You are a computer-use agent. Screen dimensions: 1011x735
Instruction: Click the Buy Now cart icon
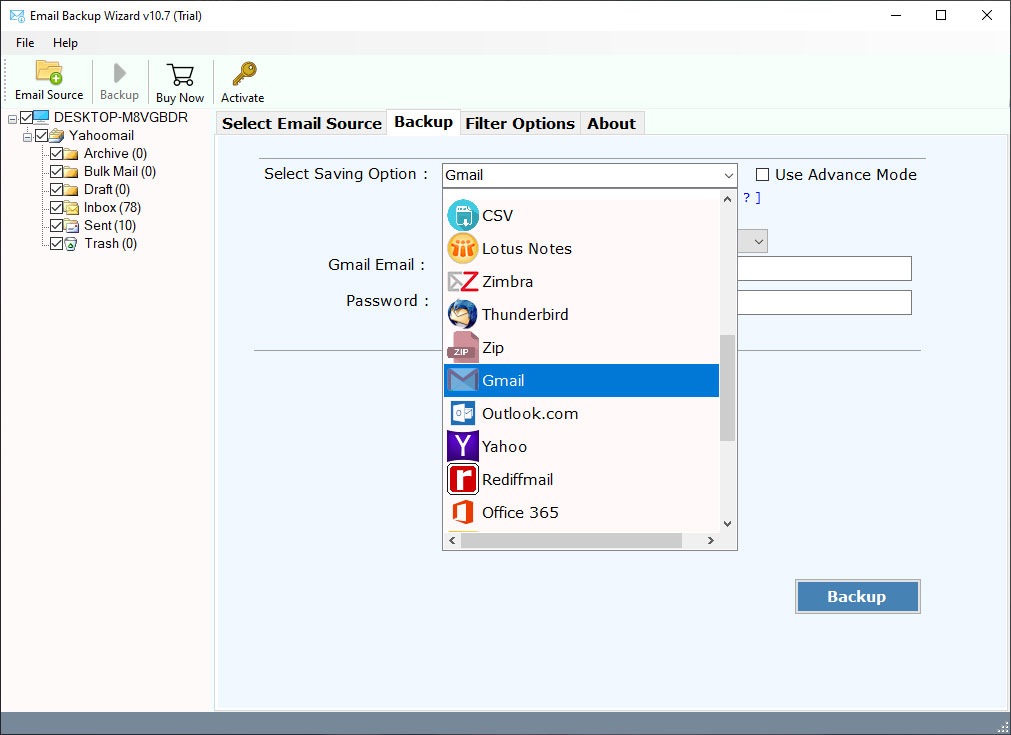click(180, 75)
